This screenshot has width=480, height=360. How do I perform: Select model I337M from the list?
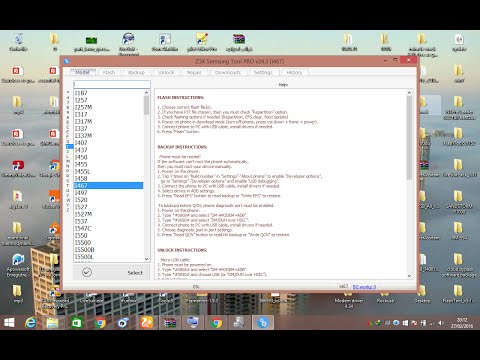click(108, 136)
